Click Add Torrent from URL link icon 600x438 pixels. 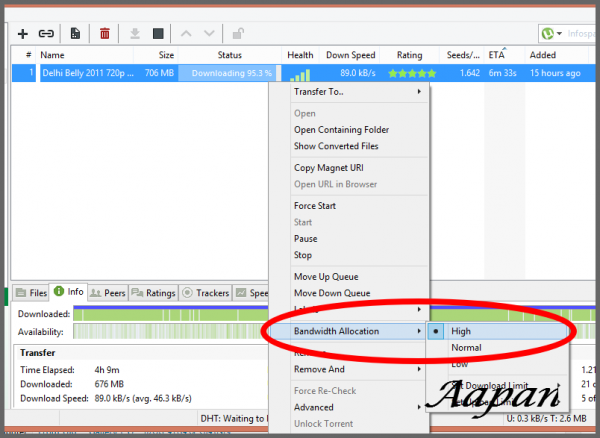click(x=46, y=34)
